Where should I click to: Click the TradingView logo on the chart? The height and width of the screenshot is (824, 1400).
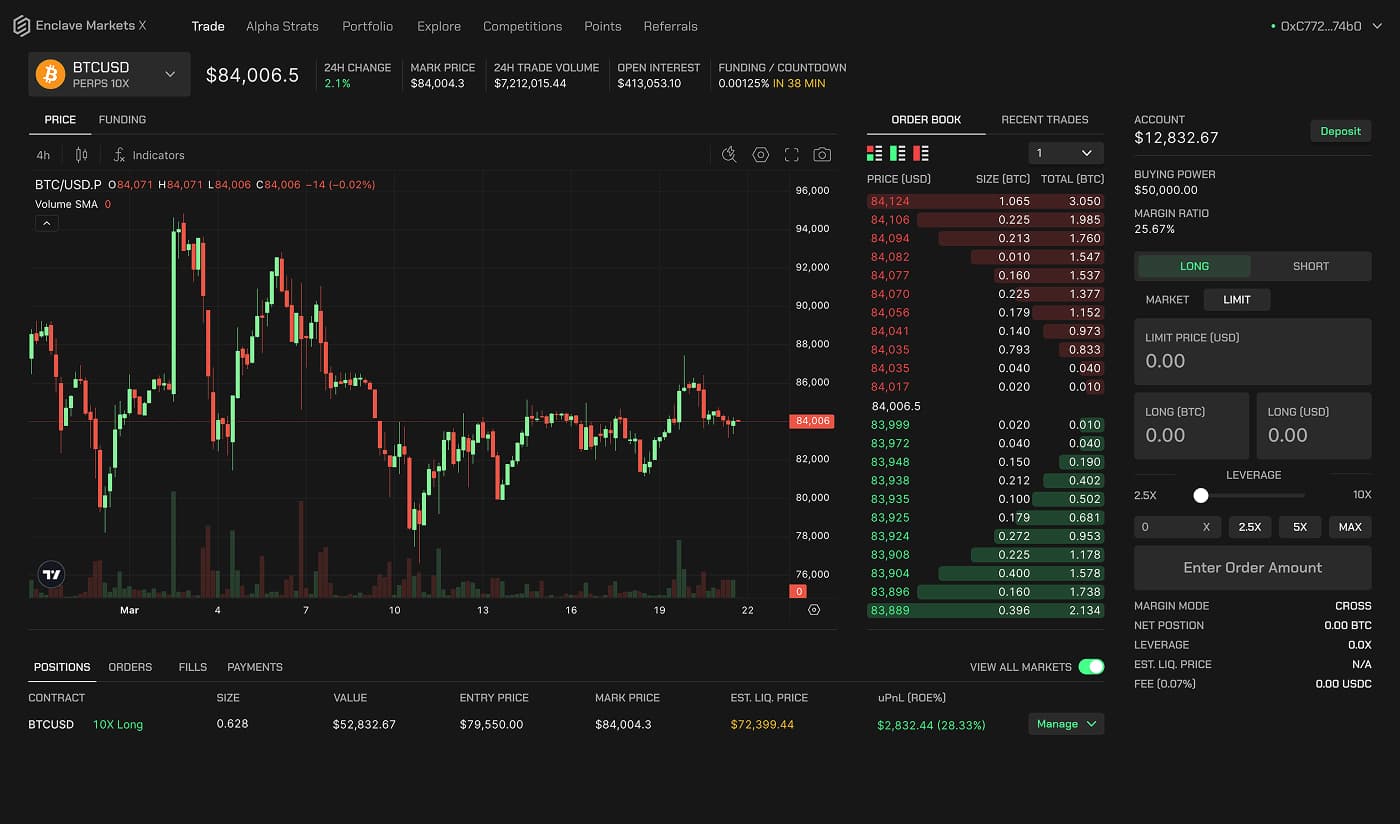pos(52,574)
